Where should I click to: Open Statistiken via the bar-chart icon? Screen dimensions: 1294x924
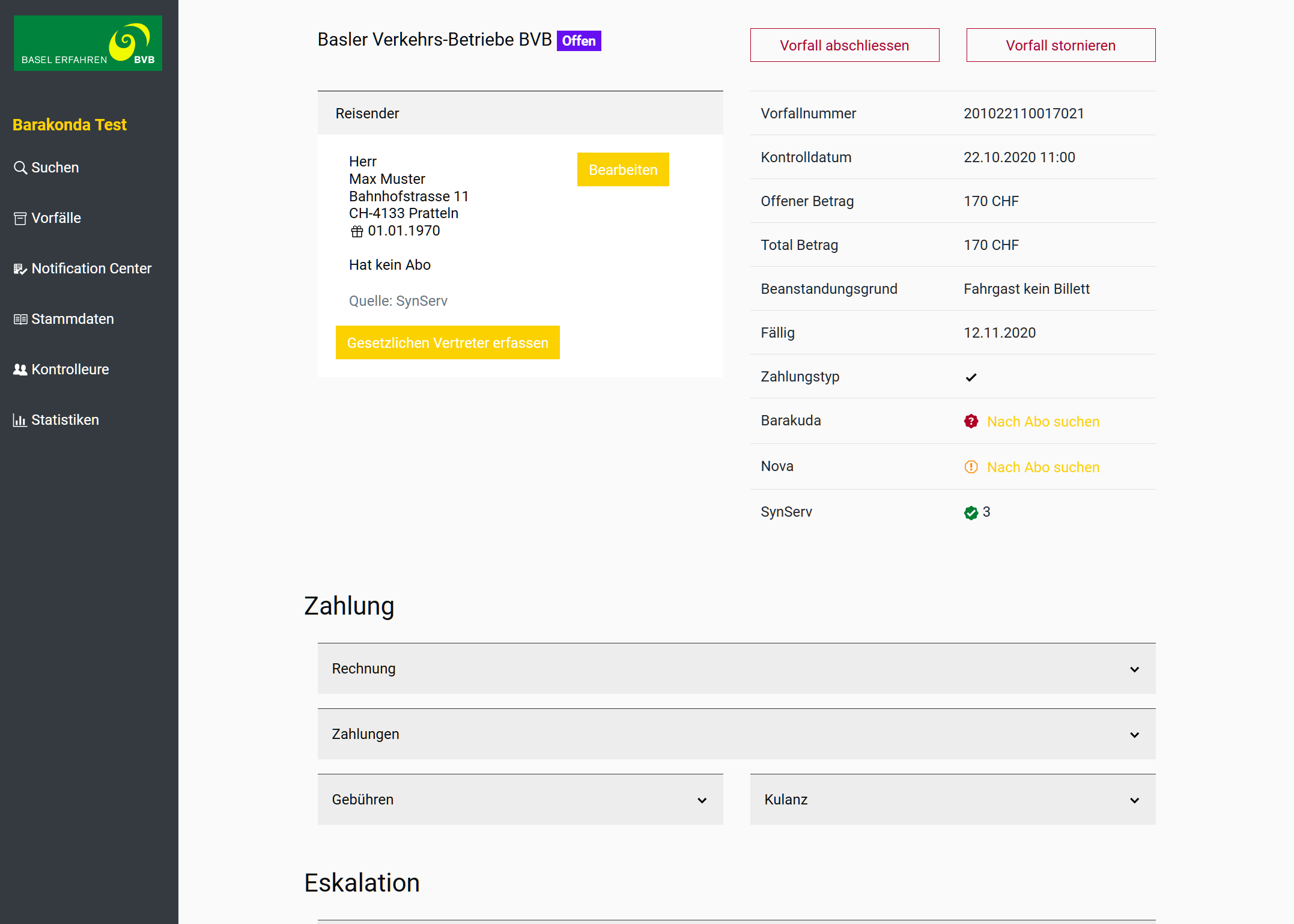pyautogui.click(x=20, y=420)
